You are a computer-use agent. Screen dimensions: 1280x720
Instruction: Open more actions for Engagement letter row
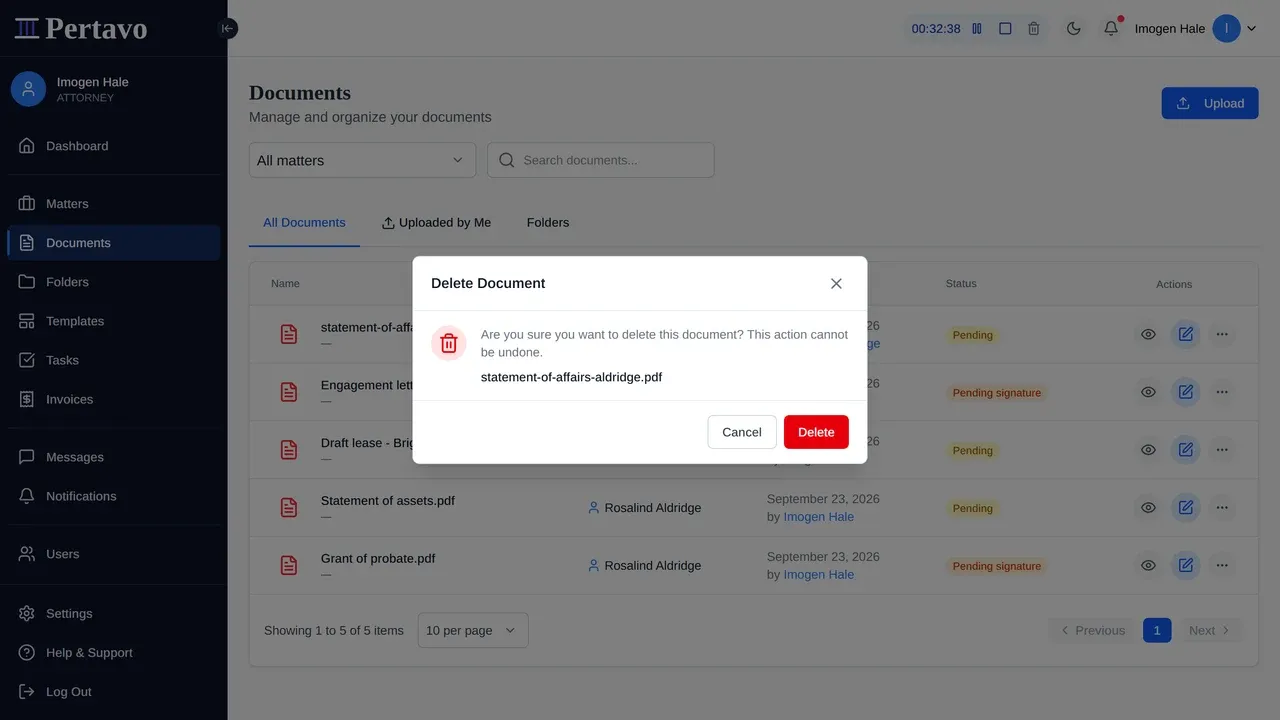click(x=1222, y=393)
